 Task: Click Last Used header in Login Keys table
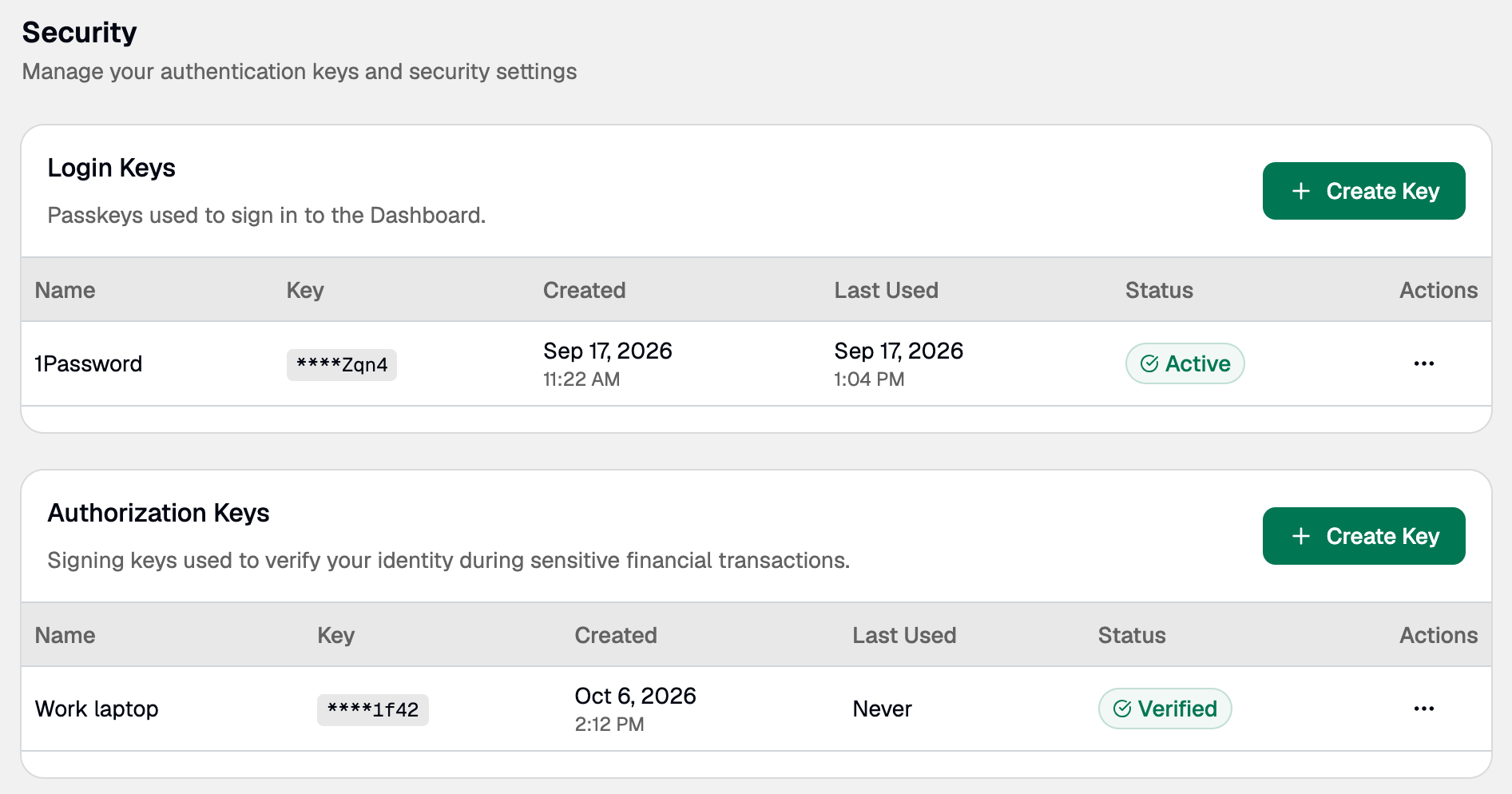click(x=886, y=290)
